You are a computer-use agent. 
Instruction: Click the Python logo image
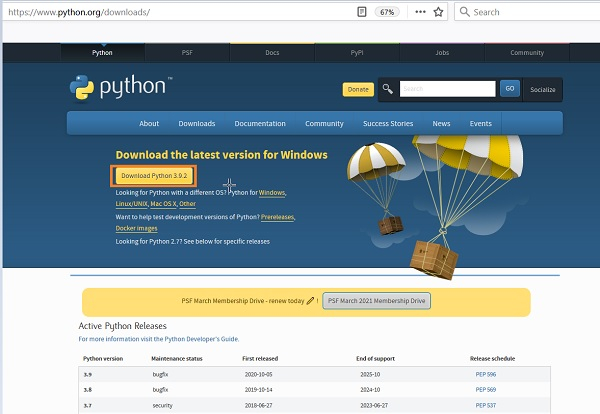click(x=121, y=88)
